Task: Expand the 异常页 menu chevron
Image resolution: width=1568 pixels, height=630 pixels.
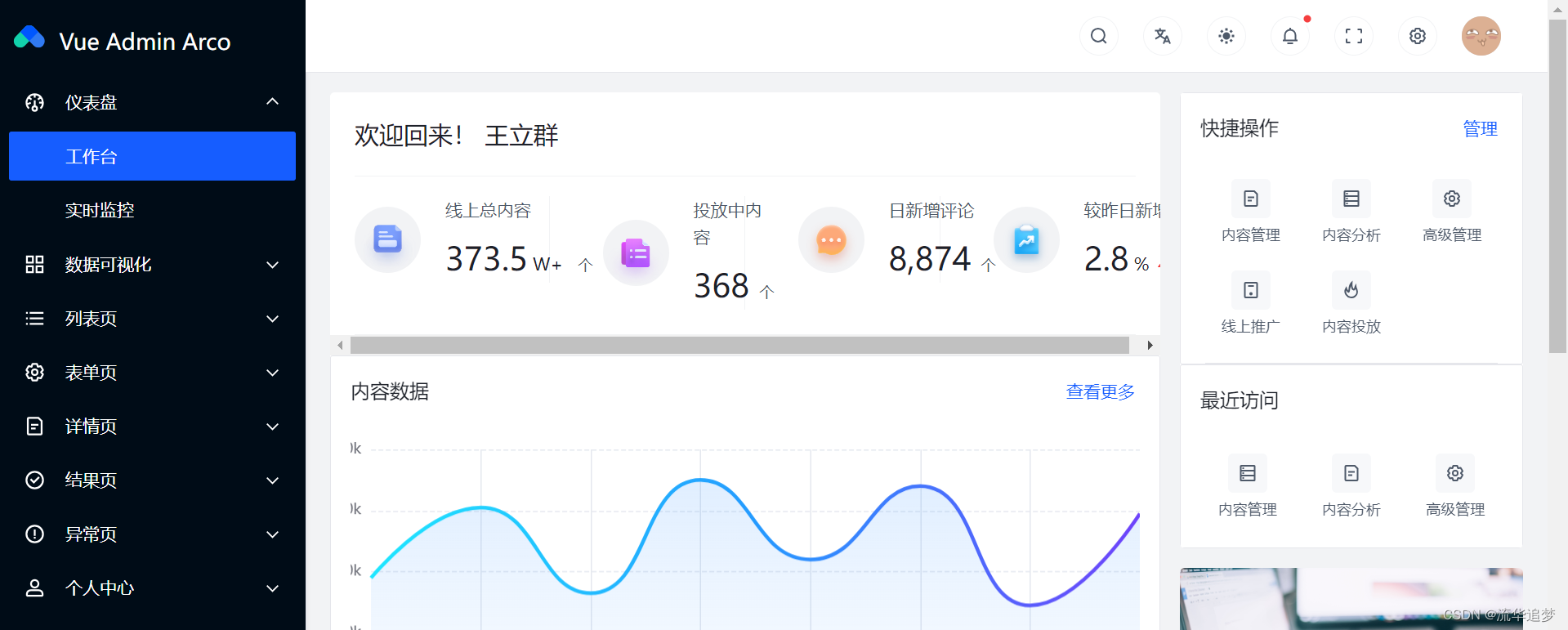Action: click(273, 534)
